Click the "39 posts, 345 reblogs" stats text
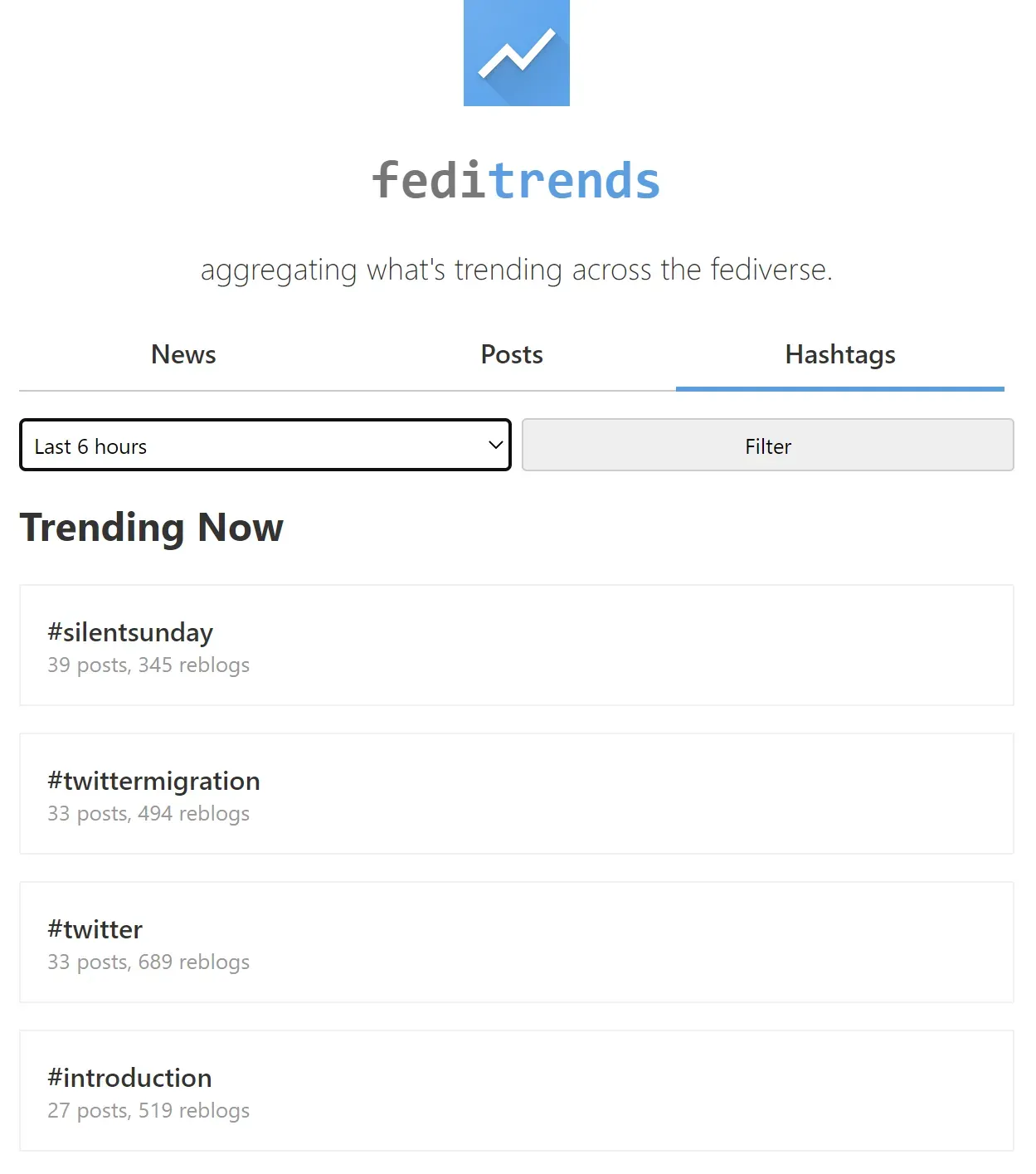 (148, 665)
